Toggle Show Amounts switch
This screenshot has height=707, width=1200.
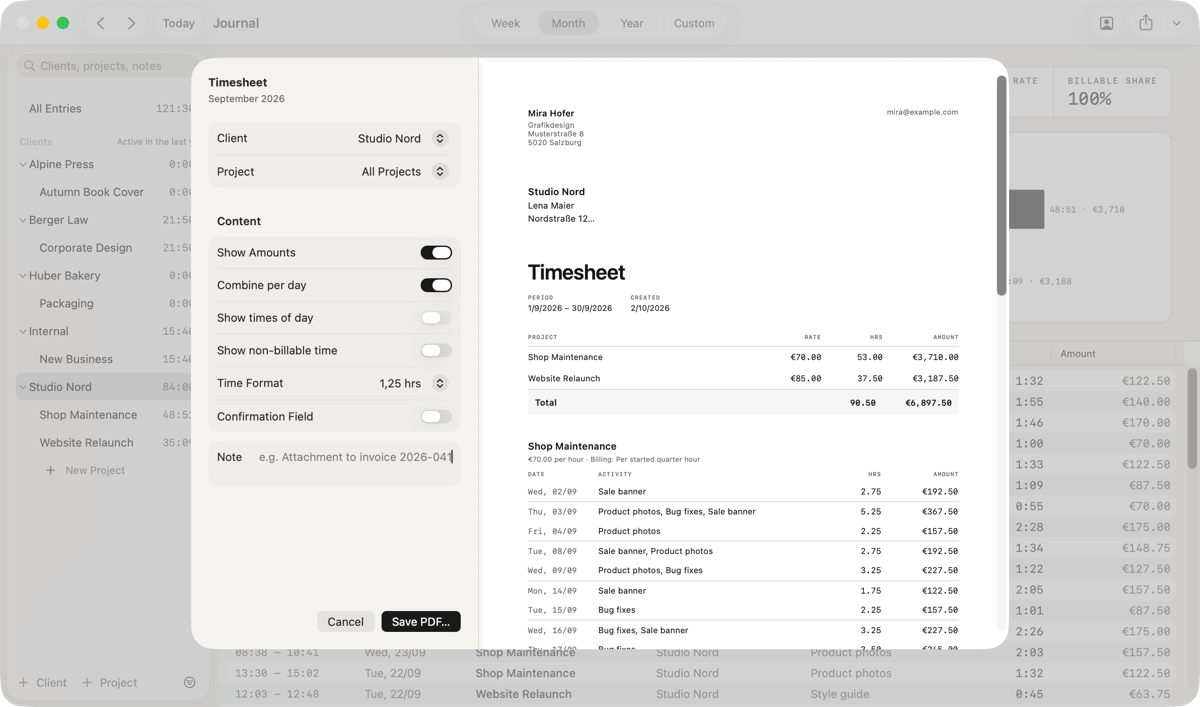click(x=436, y=253)
